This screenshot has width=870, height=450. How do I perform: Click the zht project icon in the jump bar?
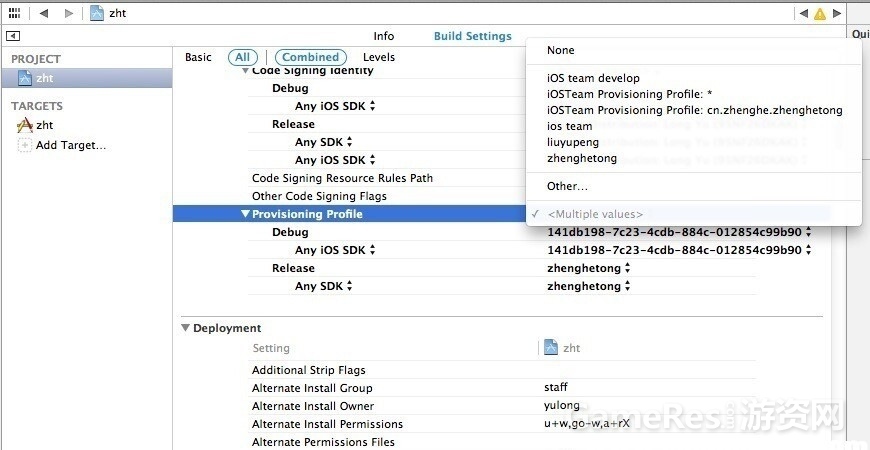point(97,13)
